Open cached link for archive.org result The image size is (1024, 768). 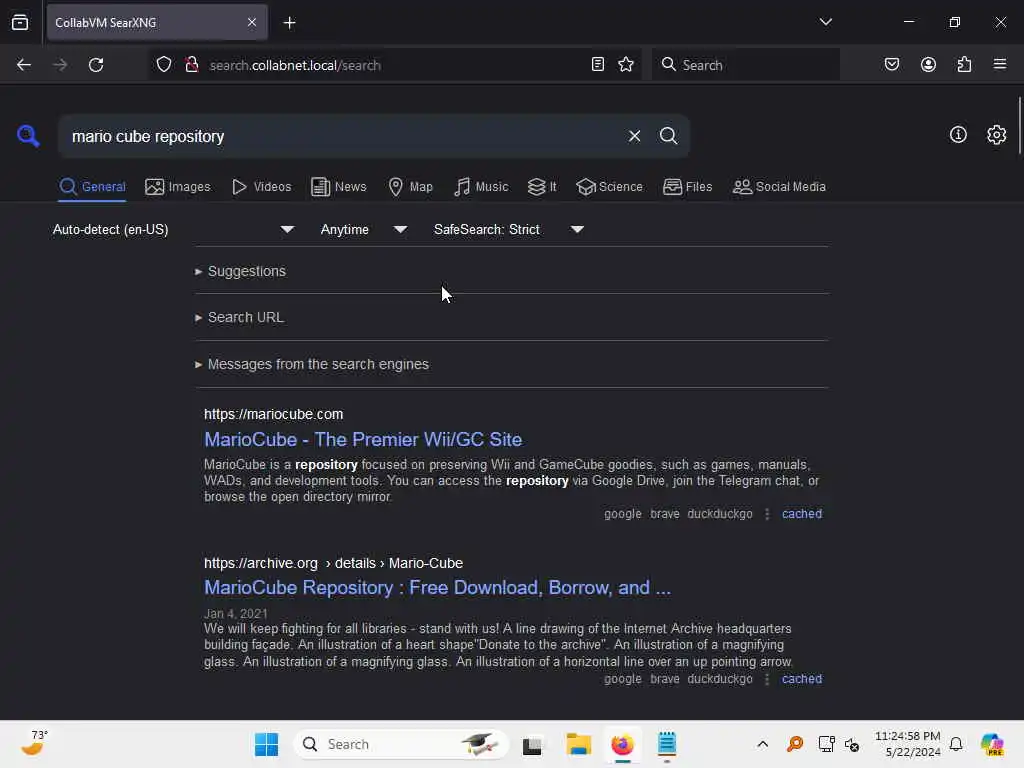802,679
